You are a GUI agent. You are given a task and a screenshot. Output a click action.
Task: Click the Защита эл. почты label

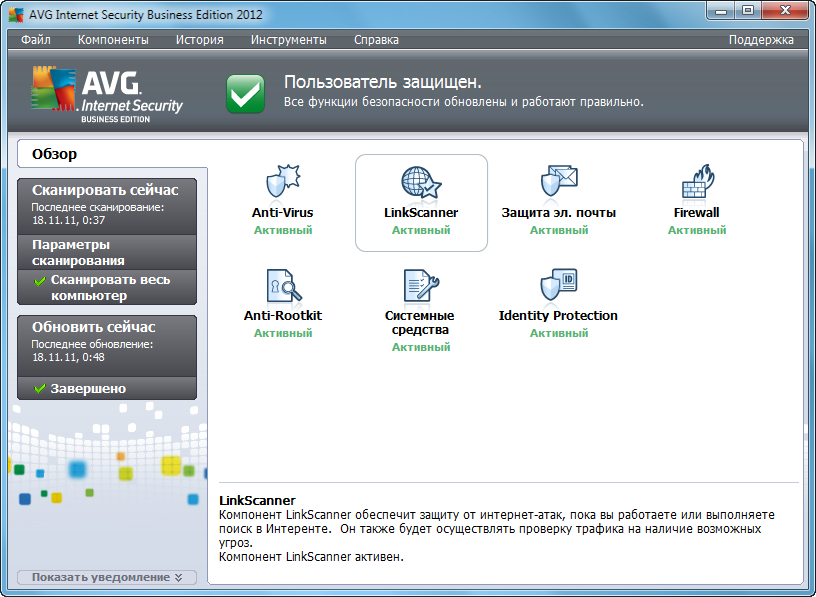[558, 212]
